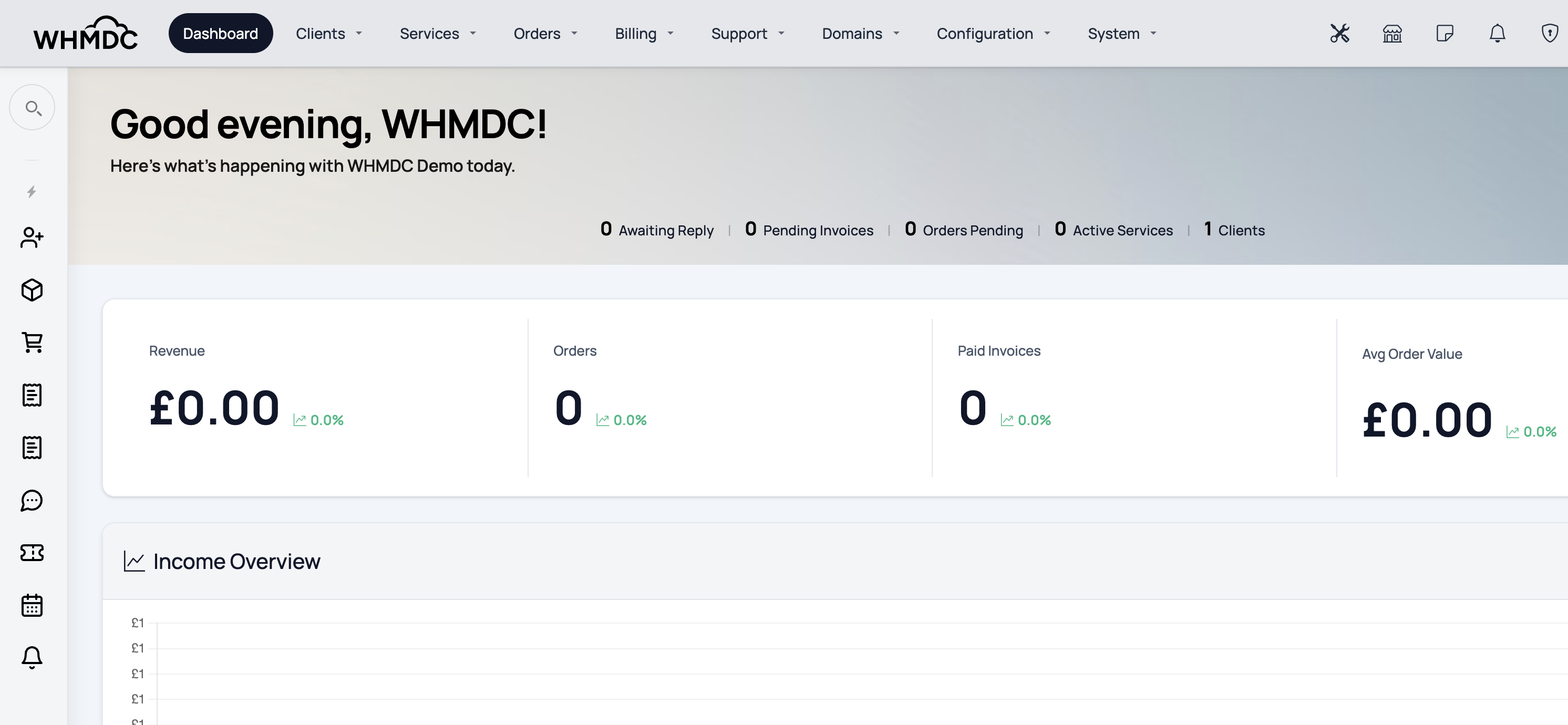Click the Orders card value 0
The height and width of the screenshot is (725, 1568).
pyautogui.click(x=569, y=408)
